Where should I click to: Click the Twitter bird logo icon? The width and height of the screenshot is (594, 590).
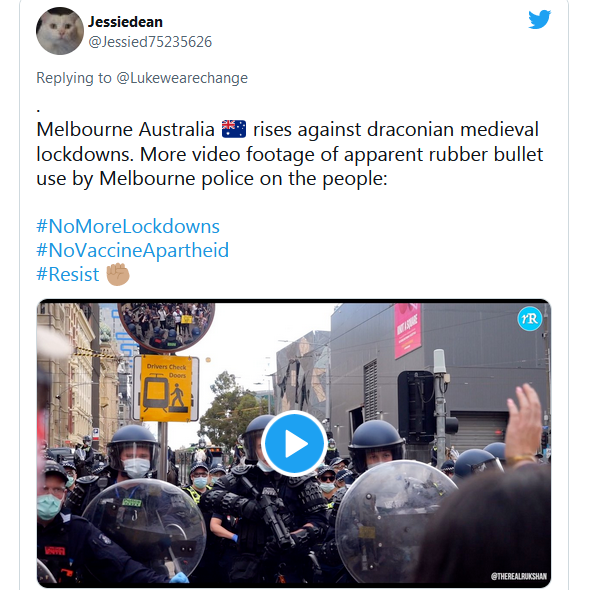point(539,19)
